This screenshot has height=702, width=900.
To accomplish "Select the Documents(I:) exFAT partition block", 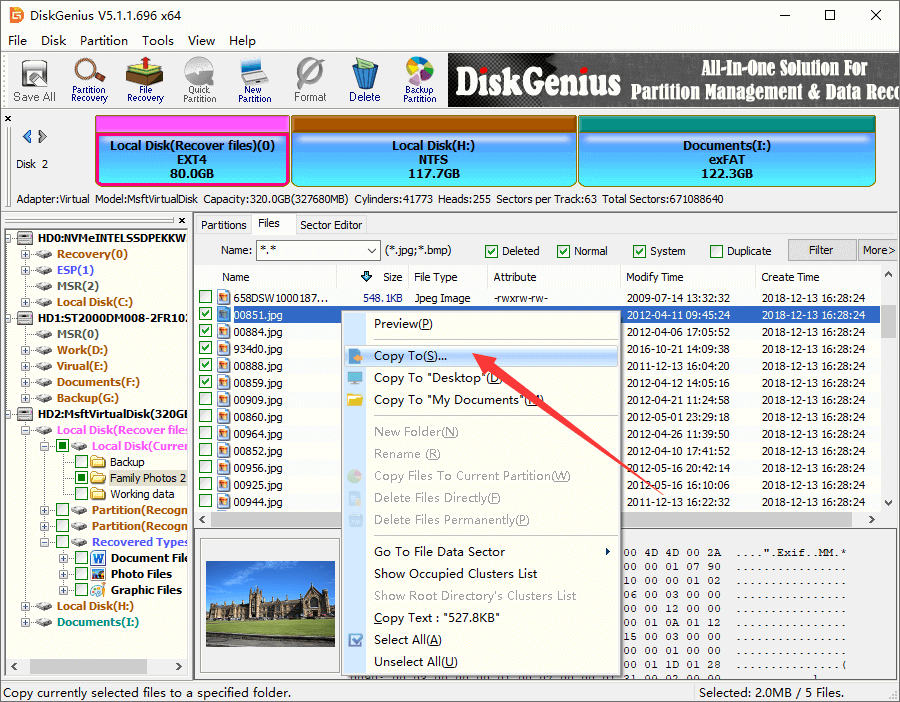I will [727, 151].
